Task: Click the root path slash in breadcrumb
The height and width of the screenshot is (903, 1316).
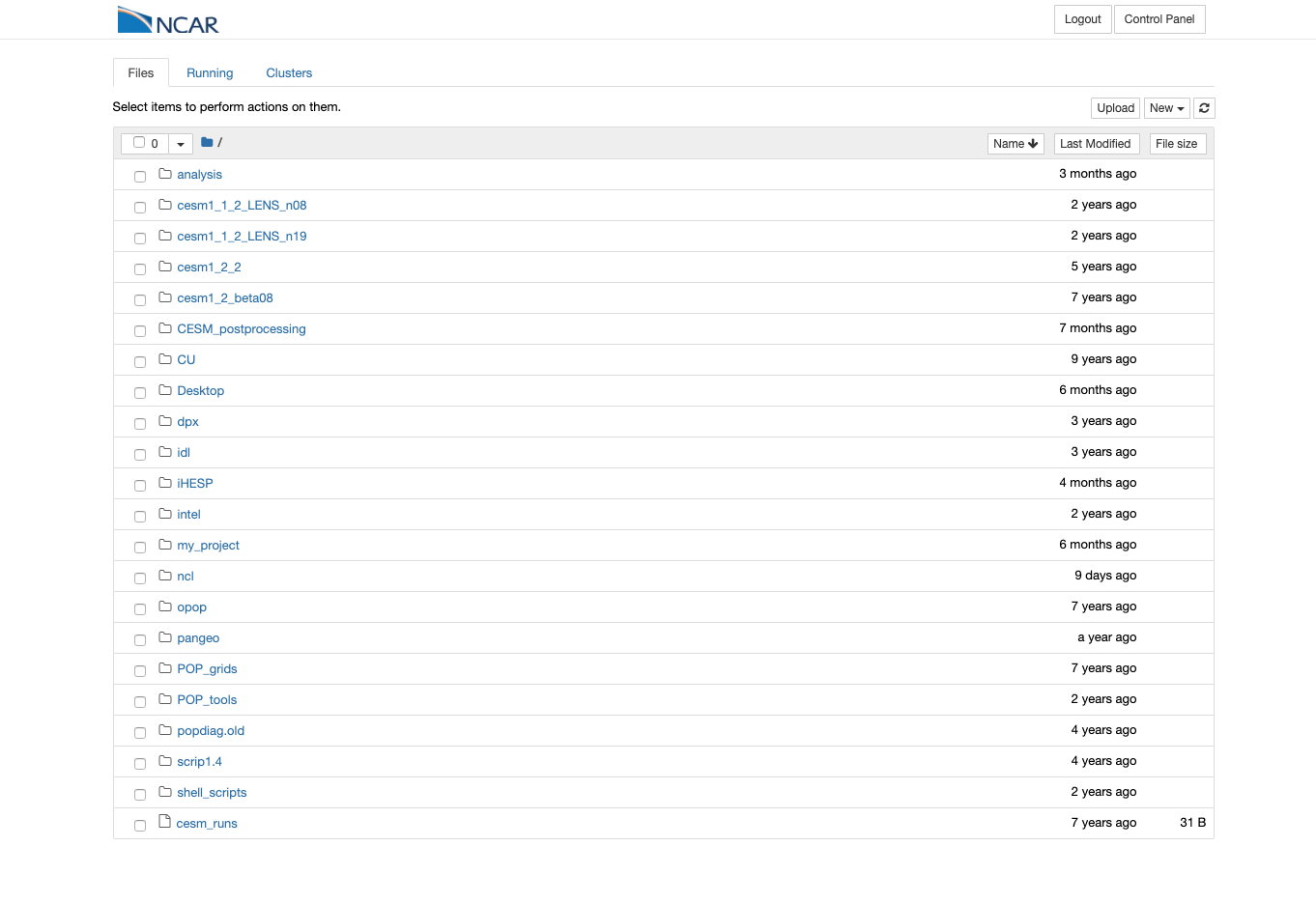Action: click(220, 143)
